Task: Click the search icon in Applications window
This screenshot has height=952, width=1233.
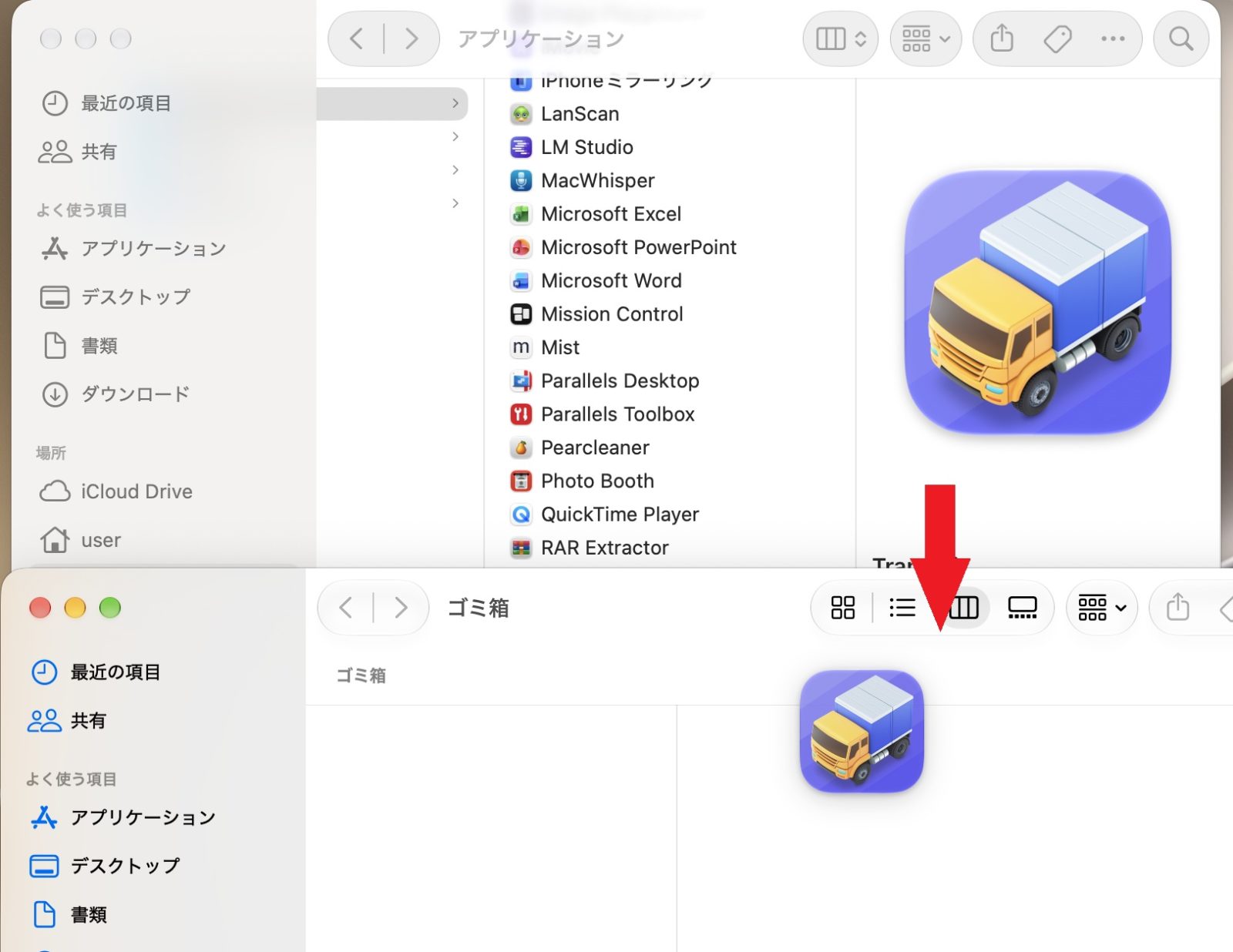Action: coord(1181,39)
